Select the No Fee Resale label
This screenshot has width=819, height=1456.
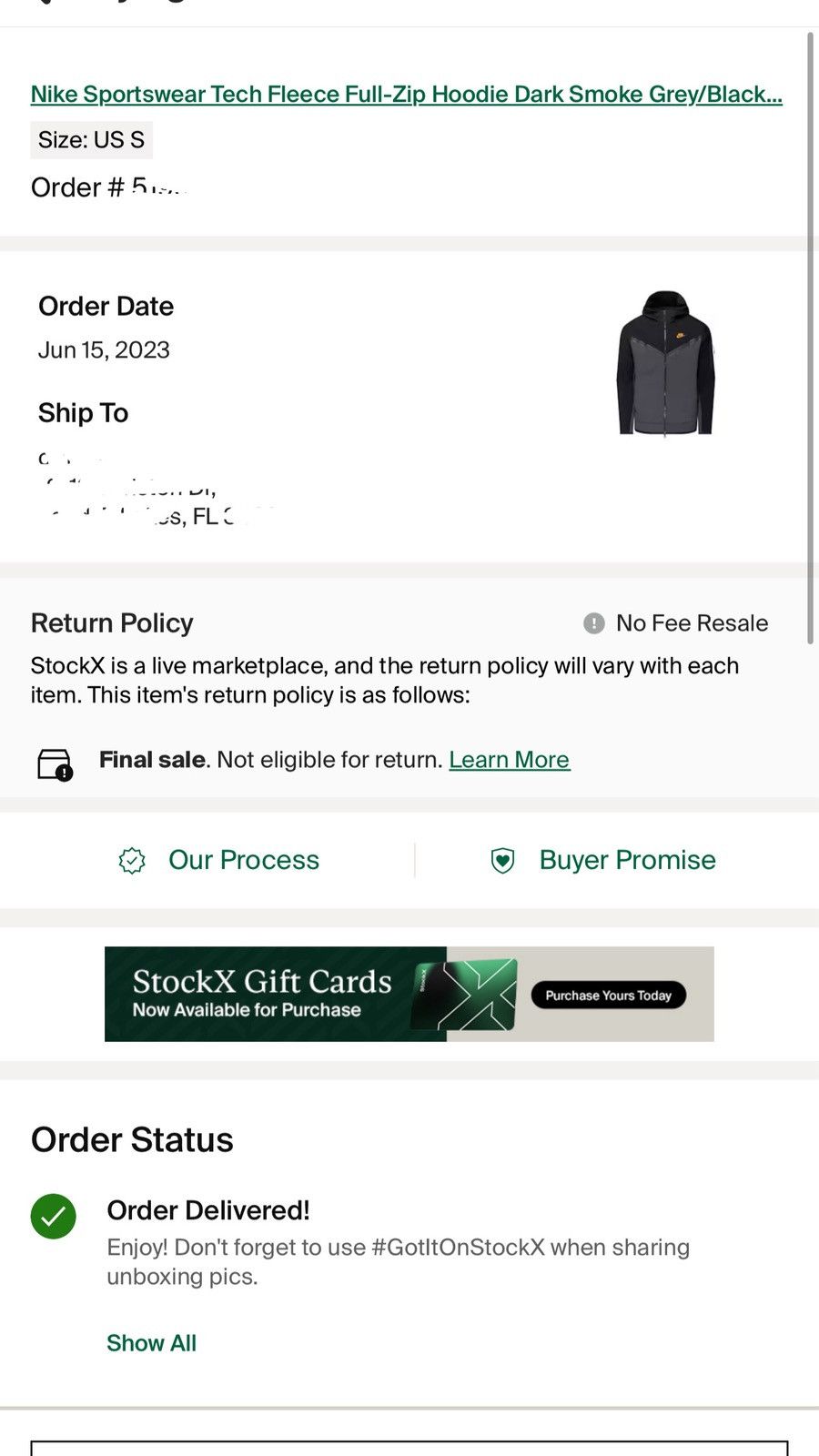point(692,623)
